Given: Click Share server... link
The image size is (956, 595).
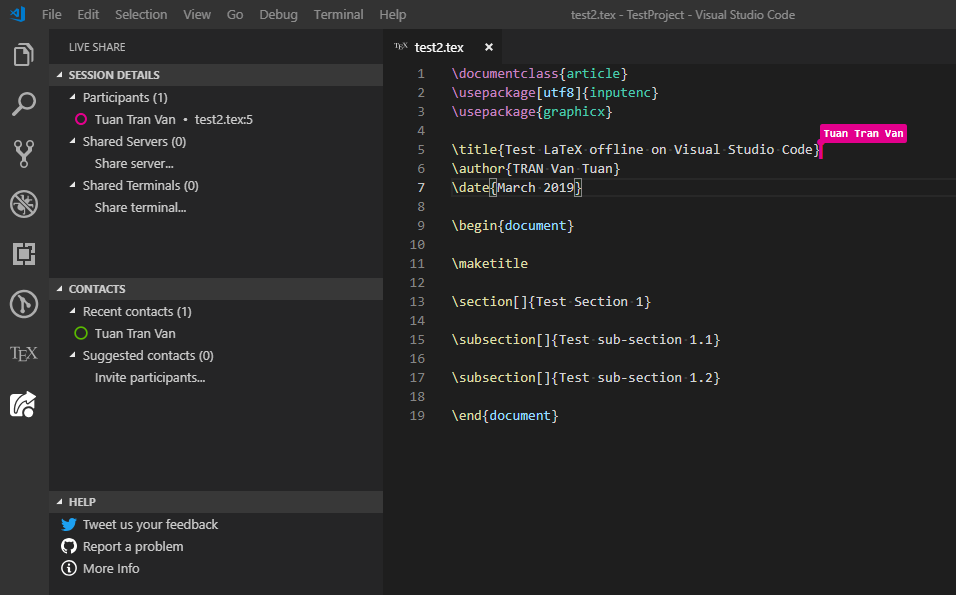Looking at the screenshot, I should pyautogui.click(x=134, y=163).
